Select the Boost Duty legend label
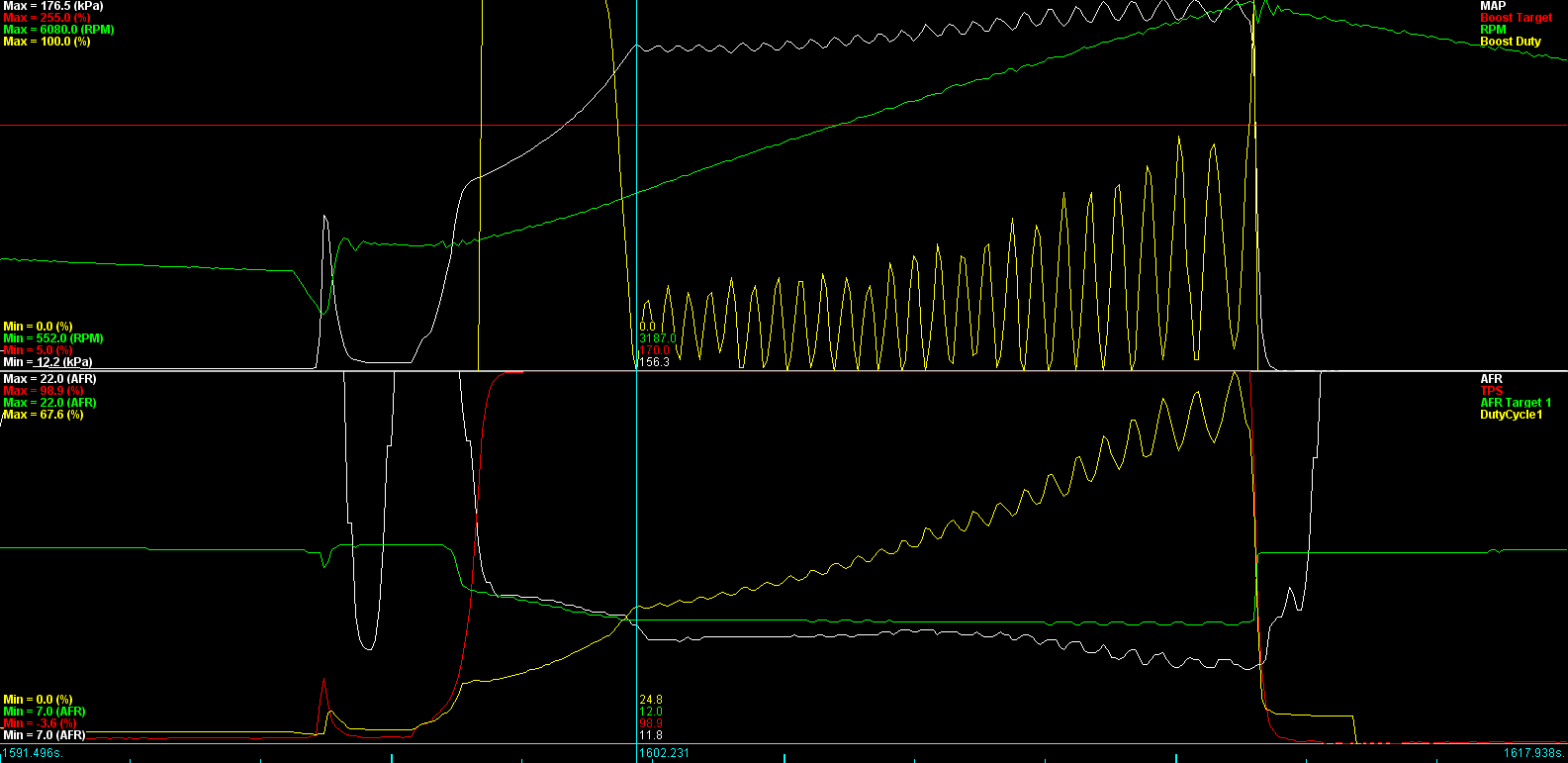 (x=1511, y=42)
